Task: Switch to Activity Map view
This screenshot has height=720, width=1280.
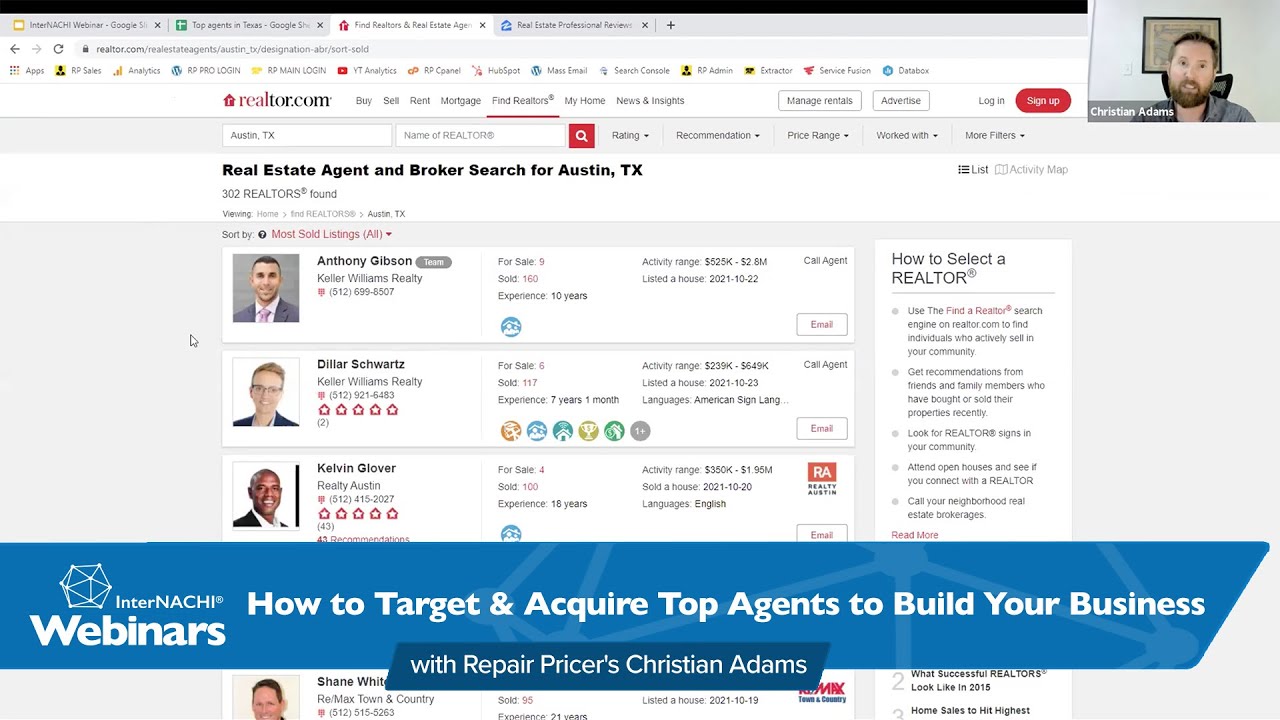Action: (1031, 170)
